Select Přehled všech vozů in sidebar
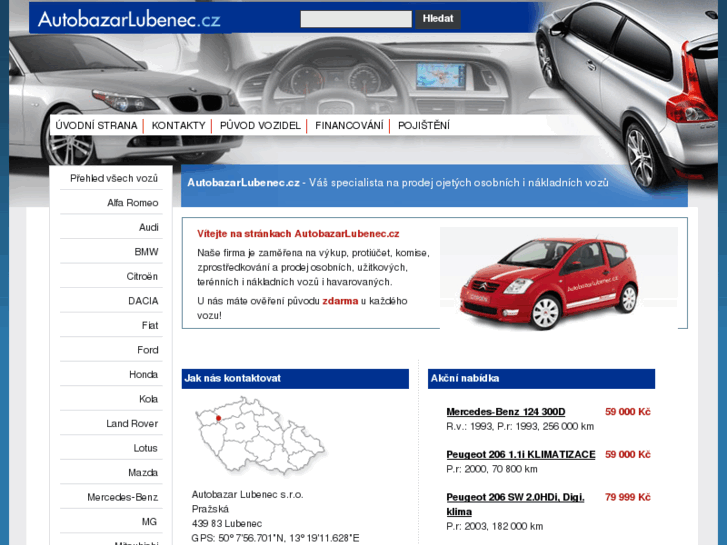The image size is (727, 545). click(x=114, y=178)
